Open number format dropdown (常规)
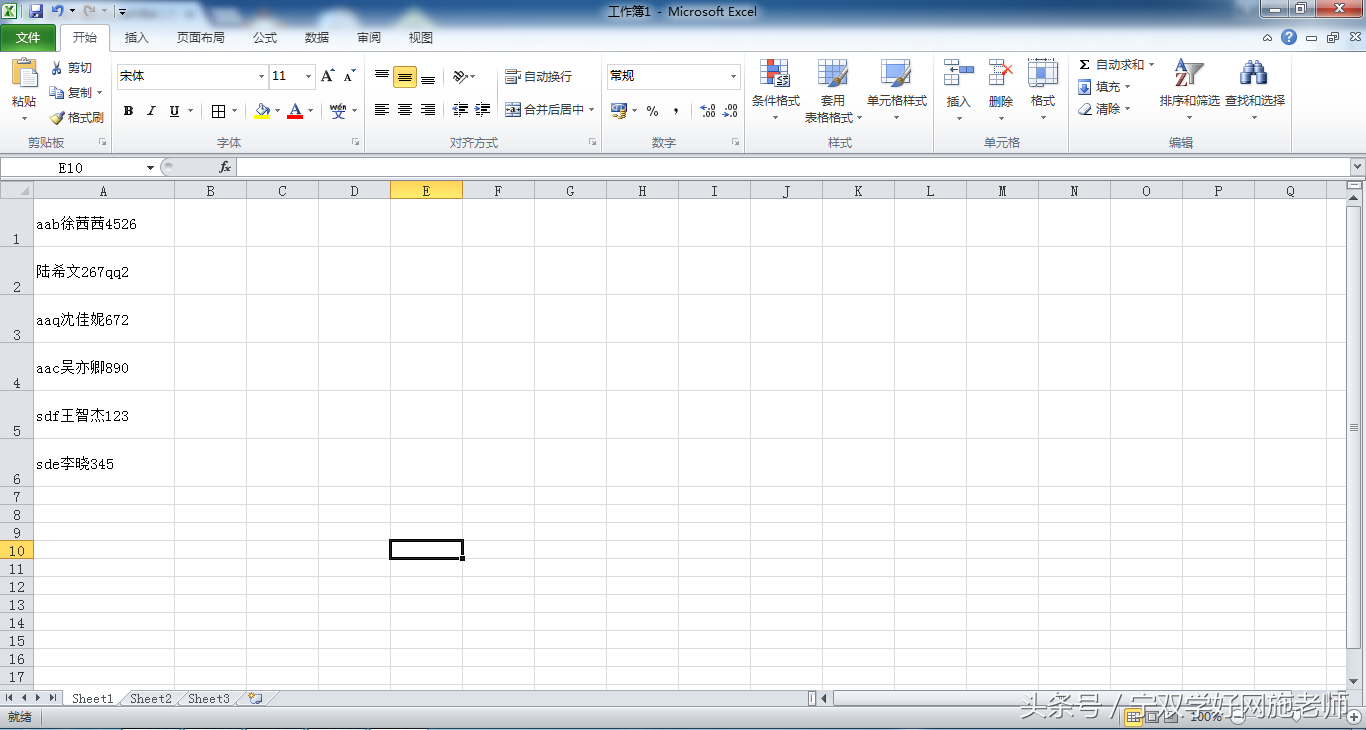The height and width of the screenshot is (730, 1366). pyautogui.click(x=733, y=76)
